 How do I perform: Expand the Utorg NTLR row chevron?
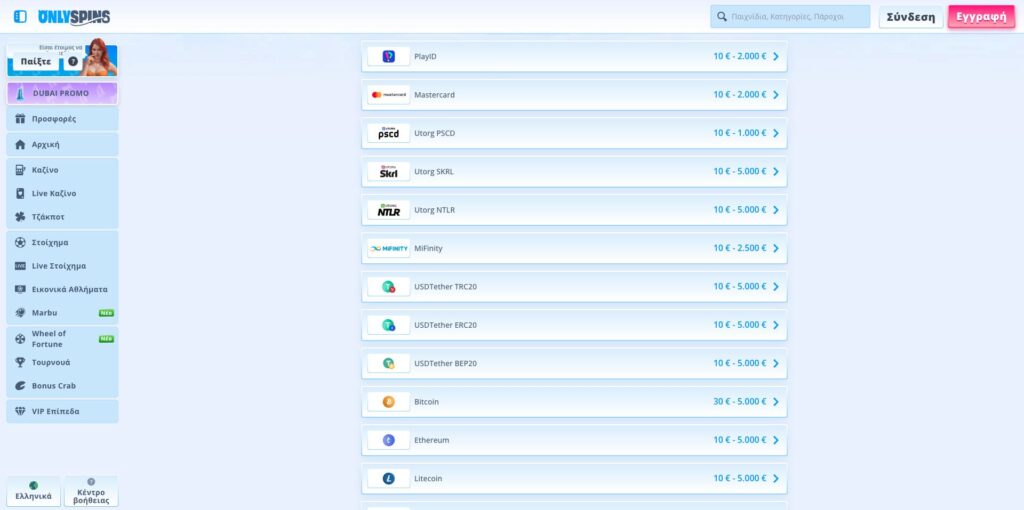[775, 210]
